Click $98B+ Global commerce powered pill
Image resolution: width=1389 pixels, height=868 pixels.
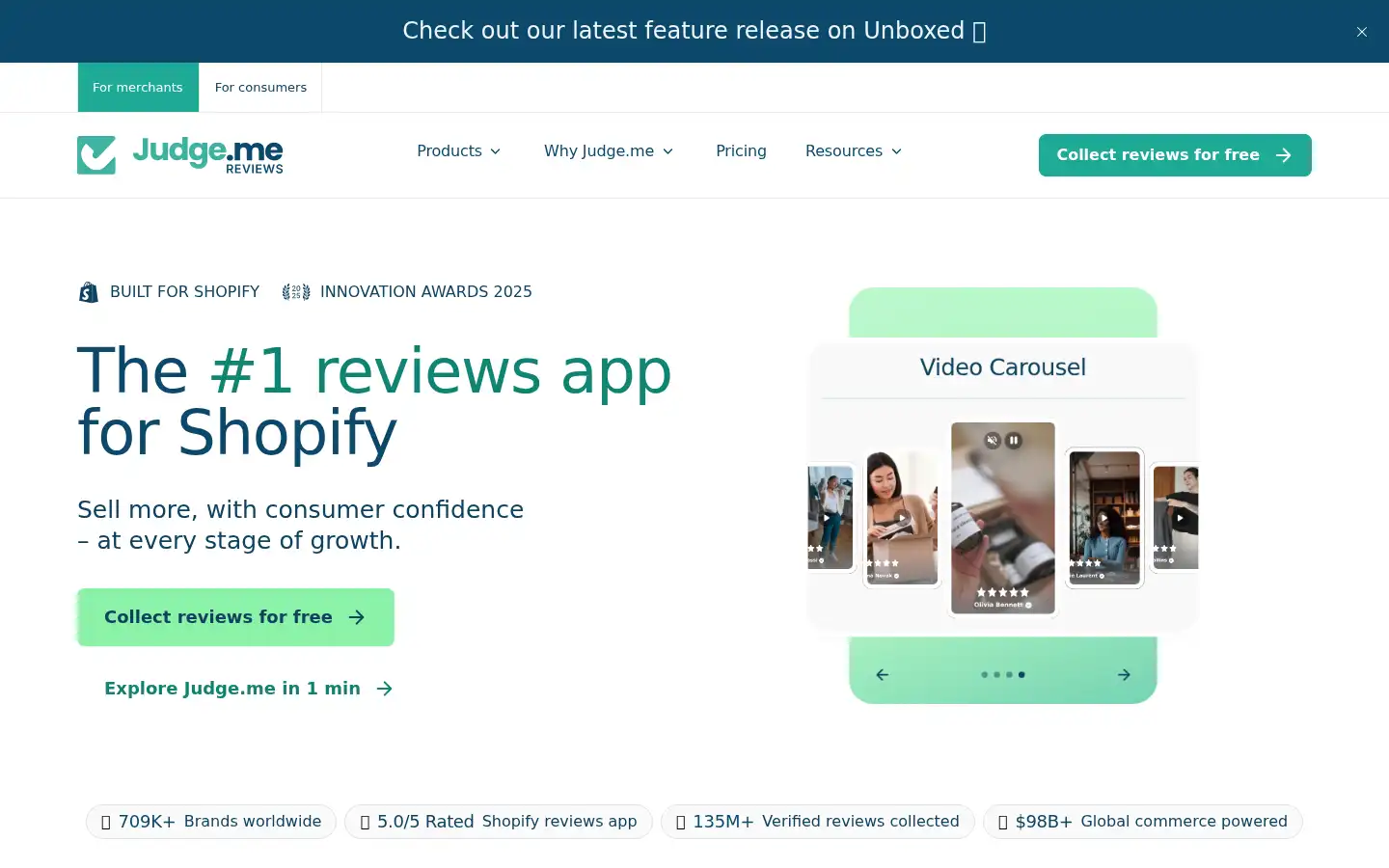click(1143, 822)
